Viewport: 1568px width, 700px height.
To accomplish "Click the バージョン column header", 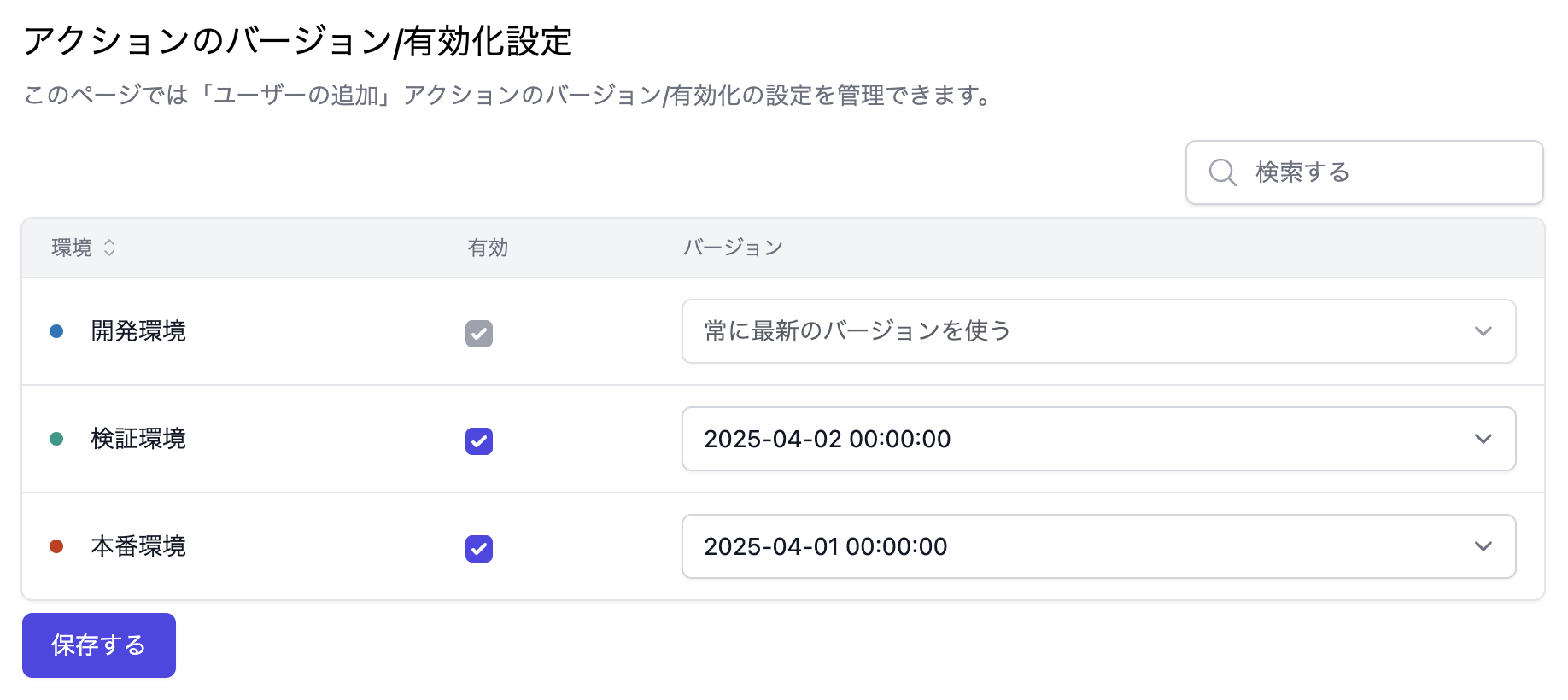I will pyautogui.click(x=733, y=248).
